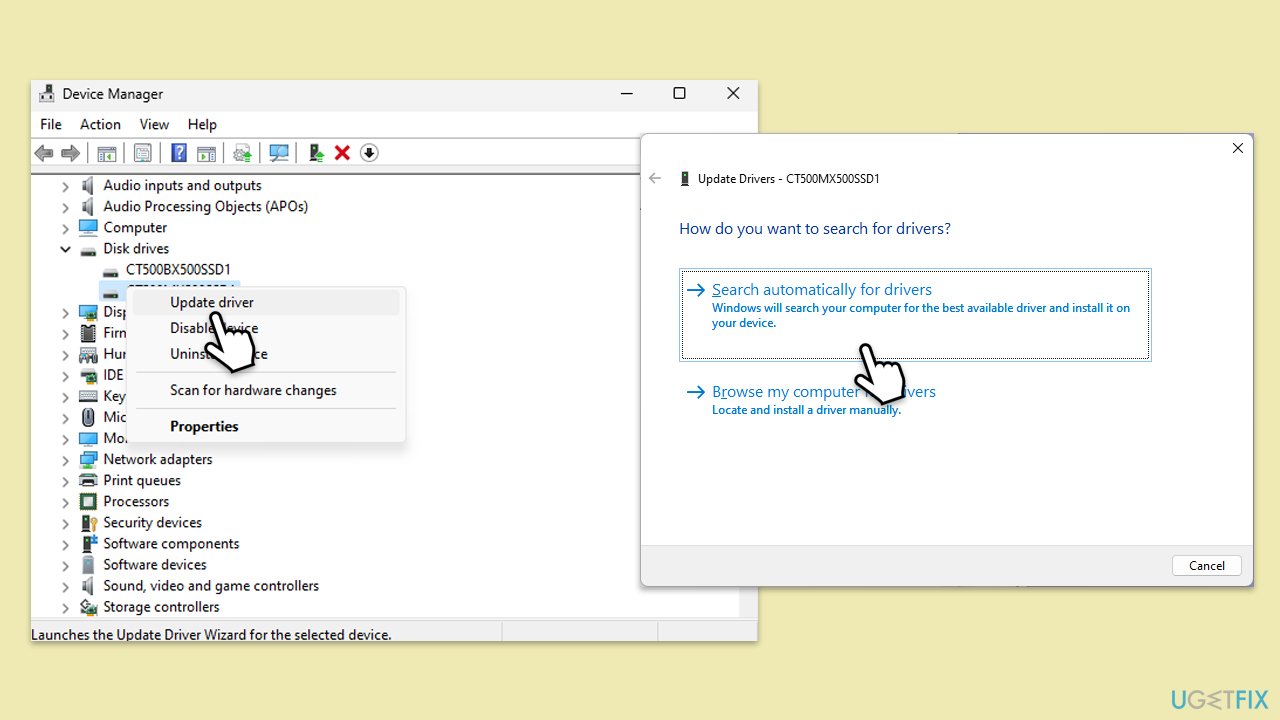Viewport: 1280px width, 720px height.
Task: Expand Audio inputs and outputs node
Action: pos(66,186)
